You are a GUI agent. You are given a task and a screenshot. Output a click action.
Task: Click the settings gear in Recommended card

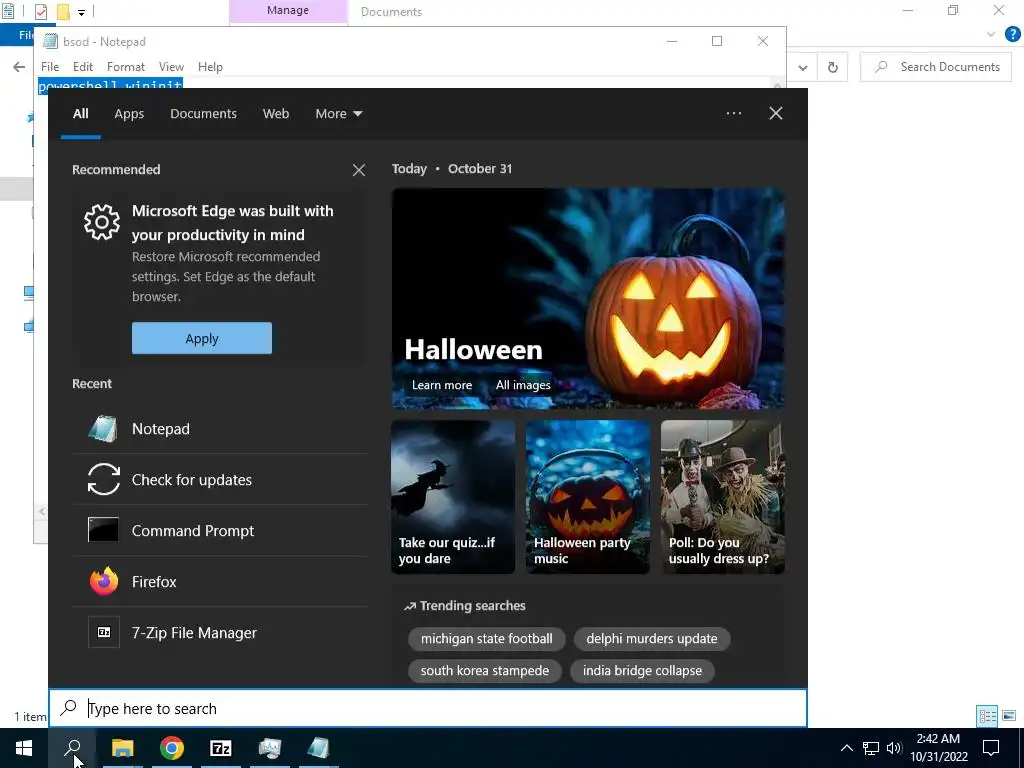[102, 222]
